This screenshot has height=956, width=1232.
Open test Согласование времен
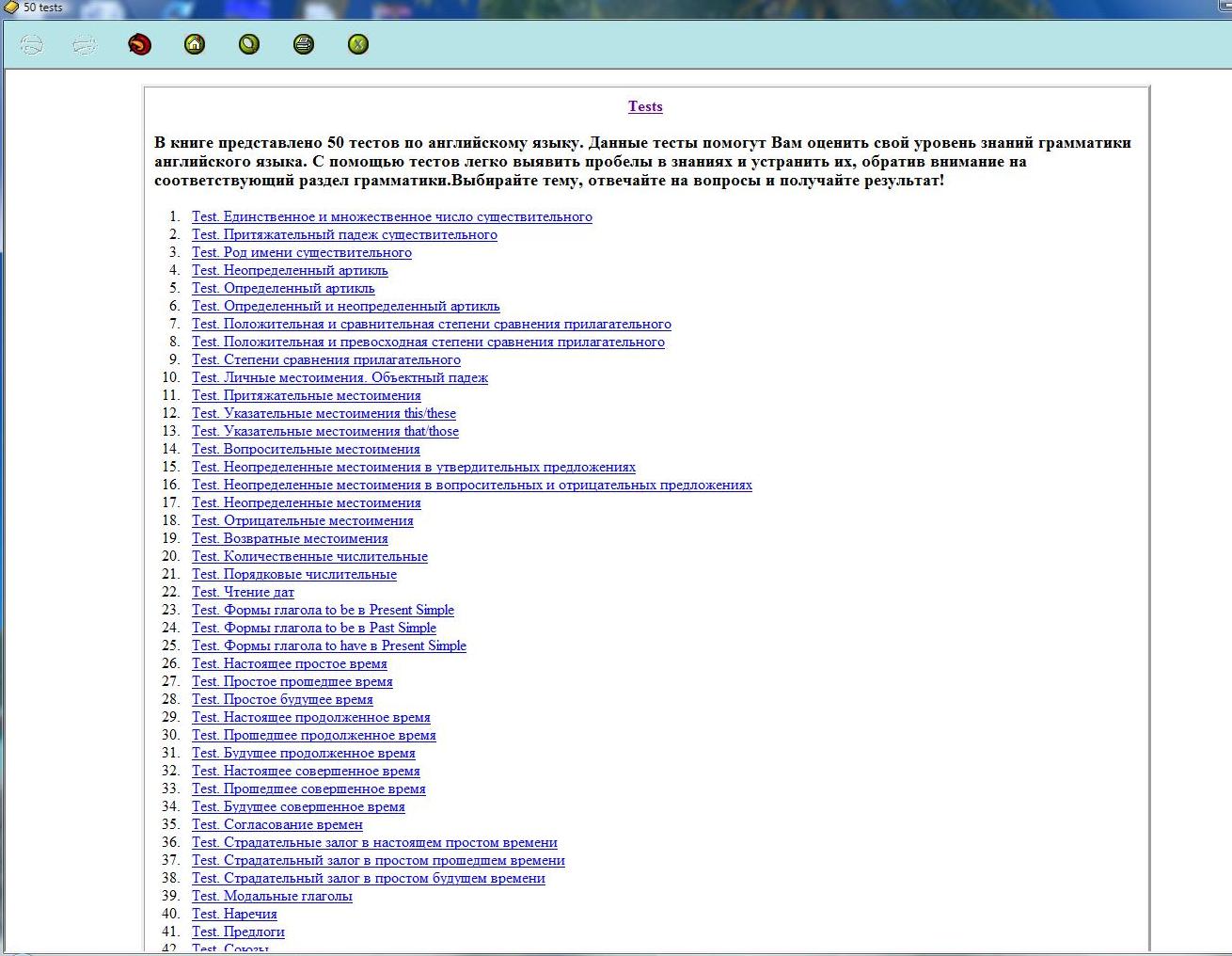point(277,824)
